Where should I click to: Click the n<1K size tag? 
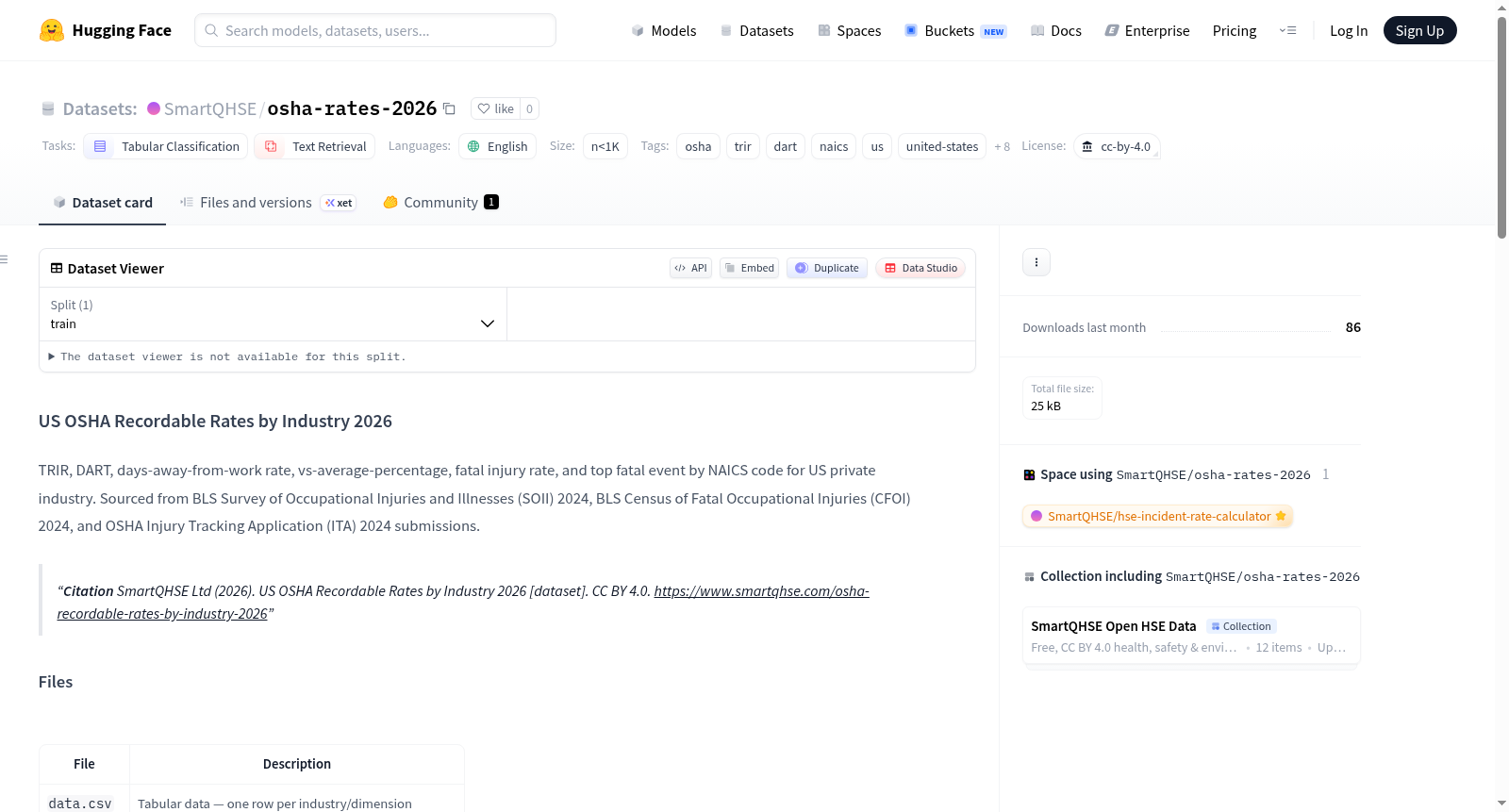click(605, 146)
